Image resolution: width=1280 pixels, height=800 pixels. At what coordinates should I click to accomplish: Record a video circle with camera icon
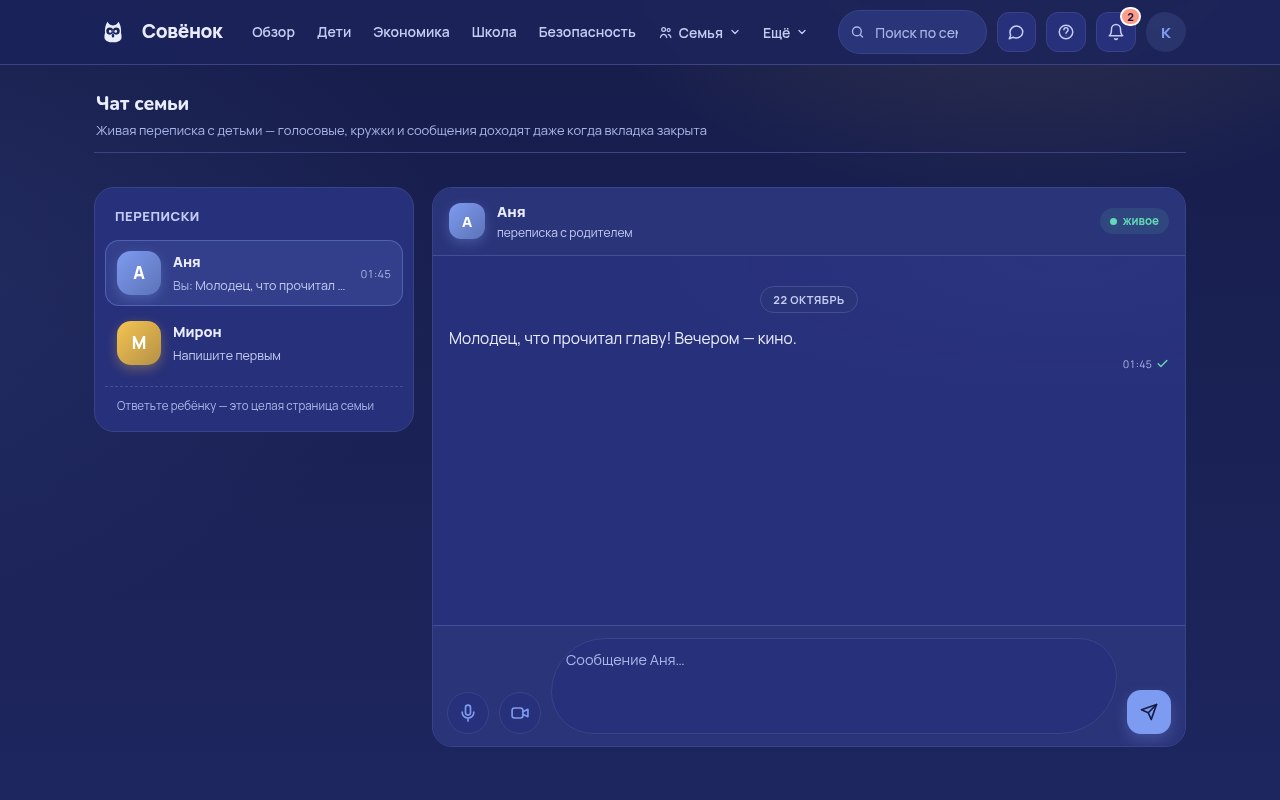point(520,713)
